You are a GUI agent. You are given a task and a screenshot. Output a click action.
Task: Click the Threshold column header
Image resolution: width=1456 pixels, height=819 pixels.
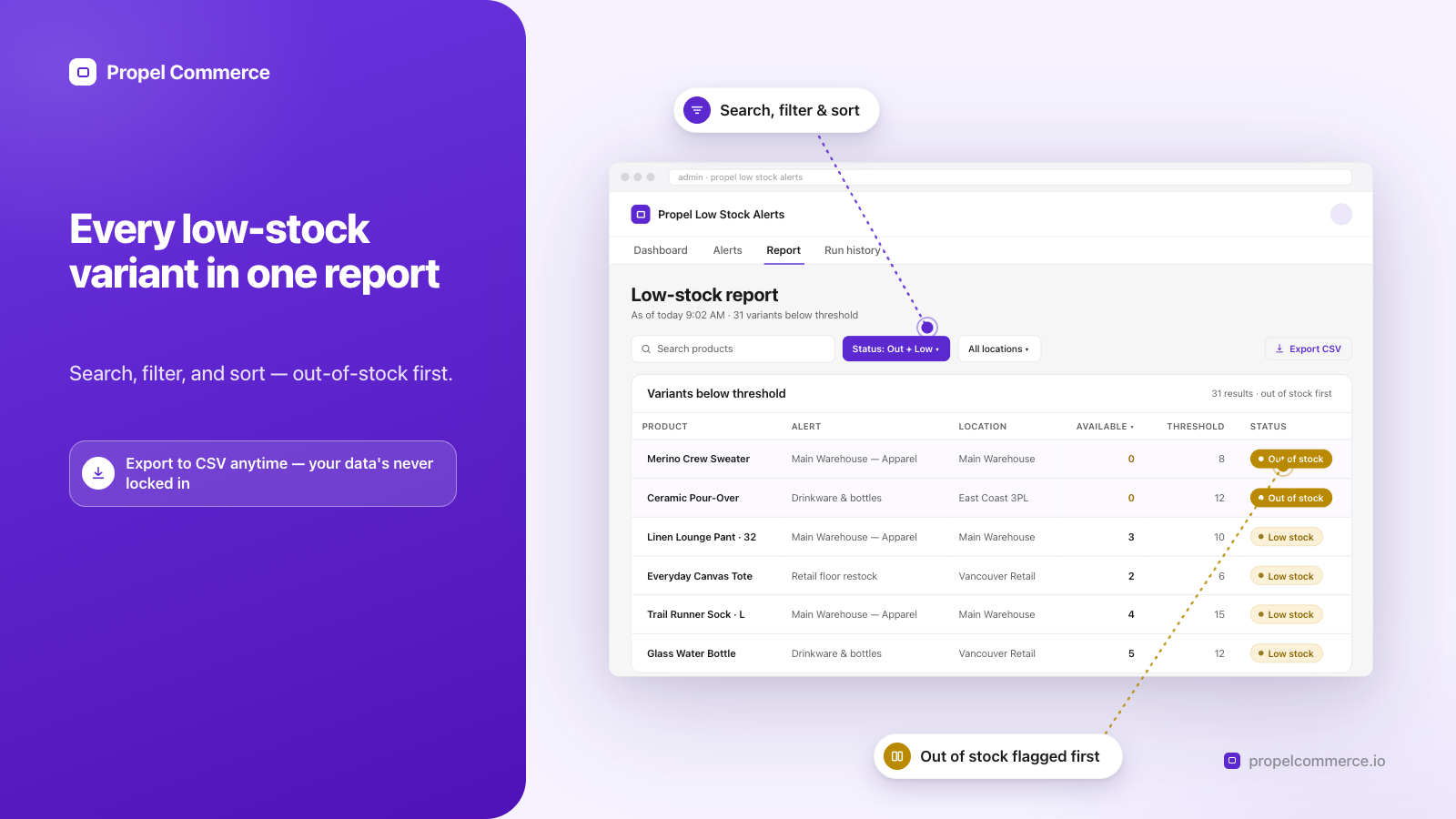pyautogui.click(x=1196, y=426)
